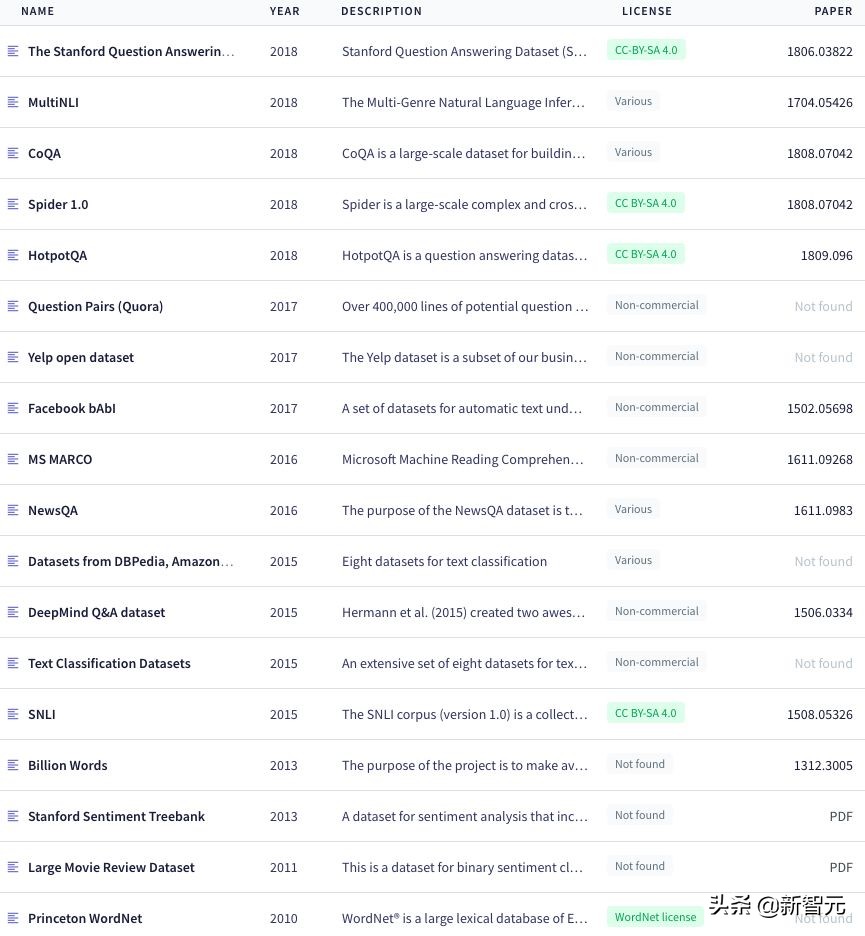Viewport: 865px width, 936px height.
Task: Click the page icon next to Billion Words
Action: click(13, 765)
